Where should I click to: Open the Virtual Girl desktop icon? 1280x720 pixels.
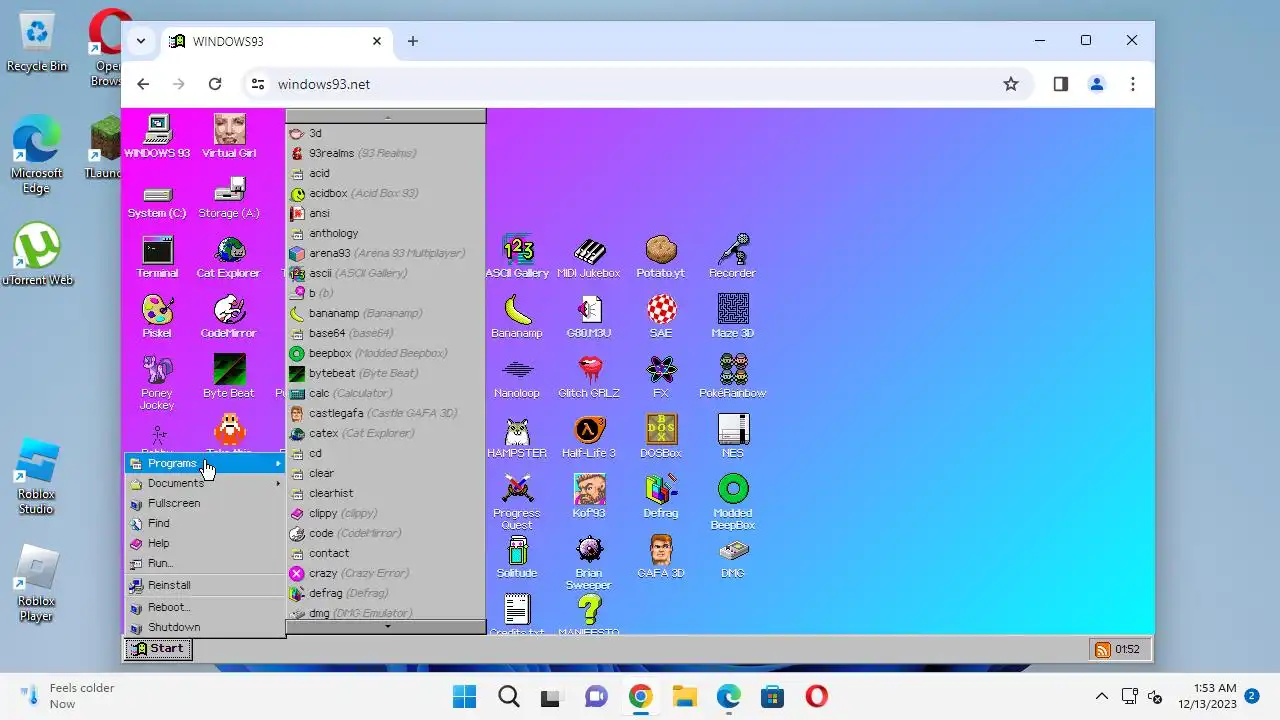(229, 137)
